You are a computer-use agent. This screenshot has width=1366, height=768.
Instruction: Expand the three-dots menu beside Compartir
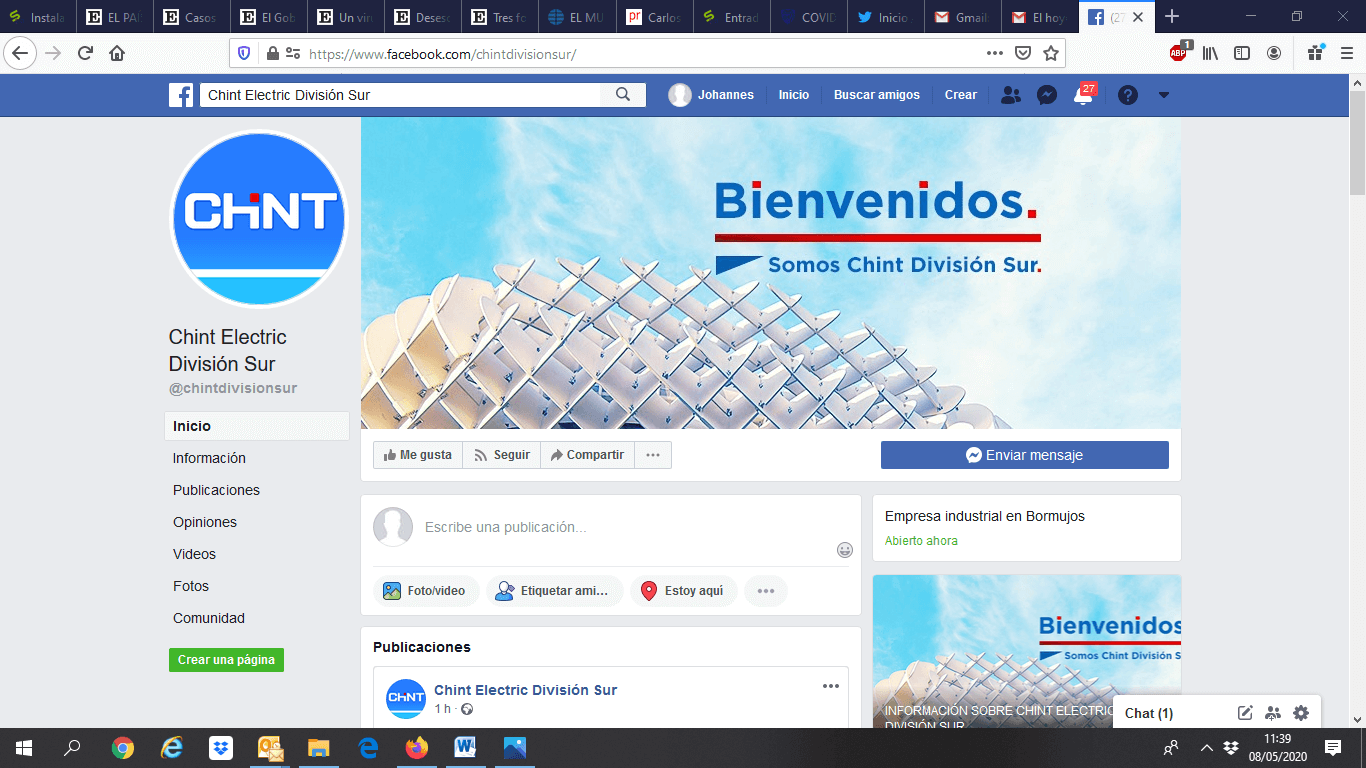[x=653, y=455]
